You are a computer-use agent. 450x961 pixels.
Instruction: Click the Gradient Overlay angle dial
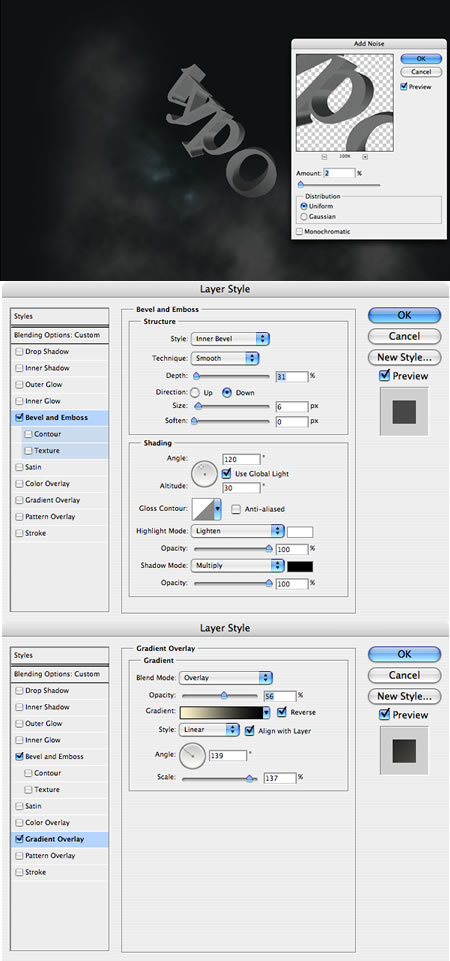pyautogui.click(x=193, y=756)
